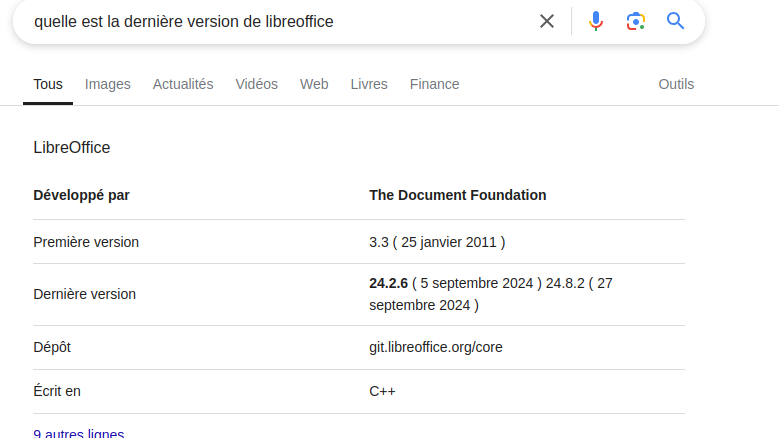Open Google Lens image search

[636, 21]
